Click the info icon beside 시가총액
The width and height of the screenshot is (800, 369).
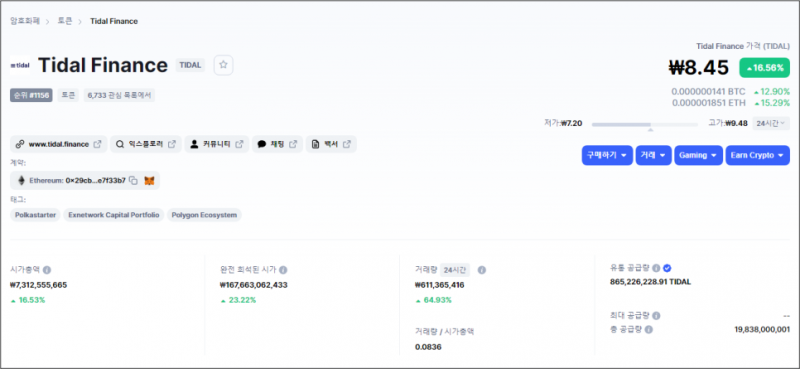pos(47,270)
